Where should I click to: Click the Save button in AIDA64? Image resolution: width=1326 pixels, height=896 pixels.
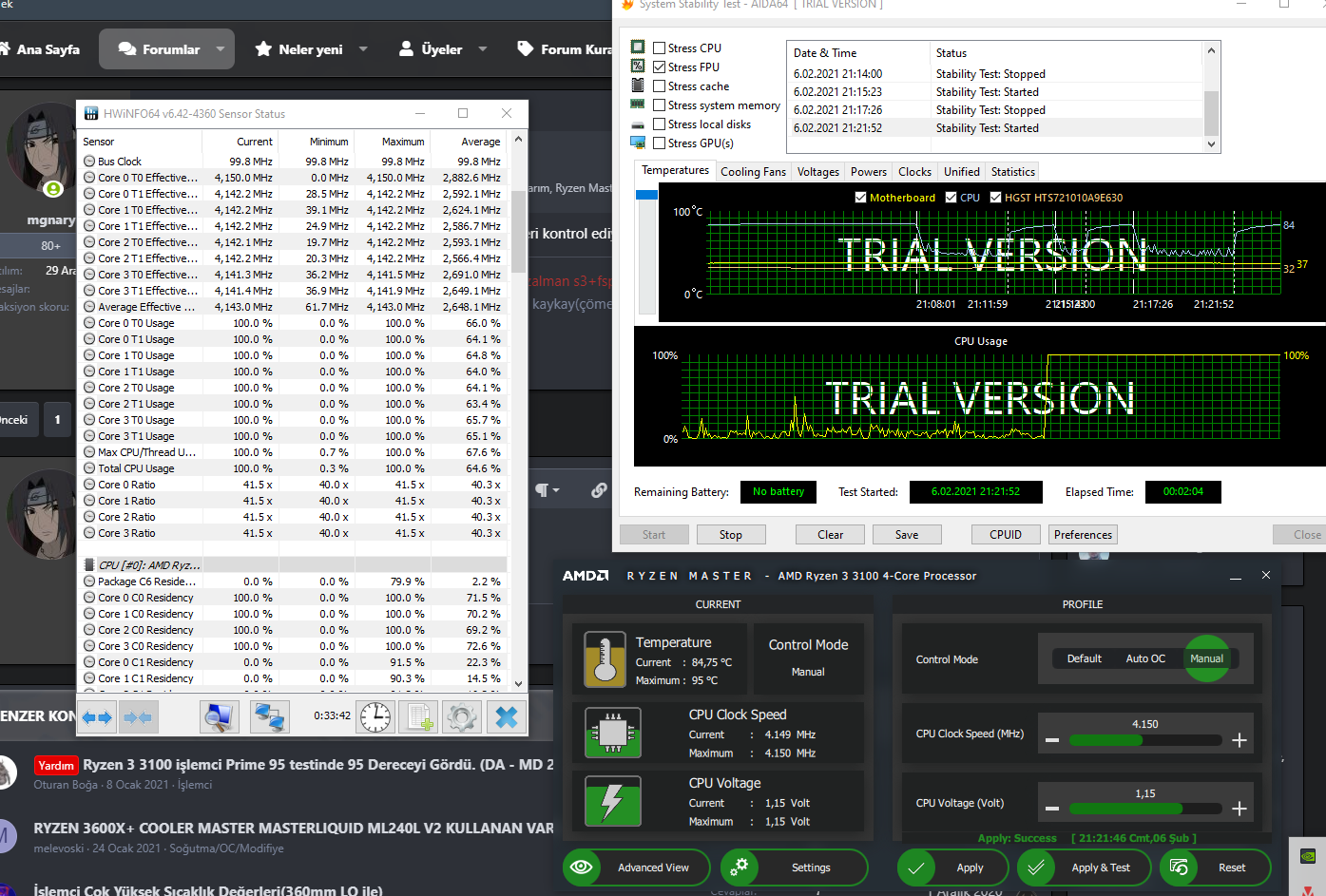(x=907, y=535)
